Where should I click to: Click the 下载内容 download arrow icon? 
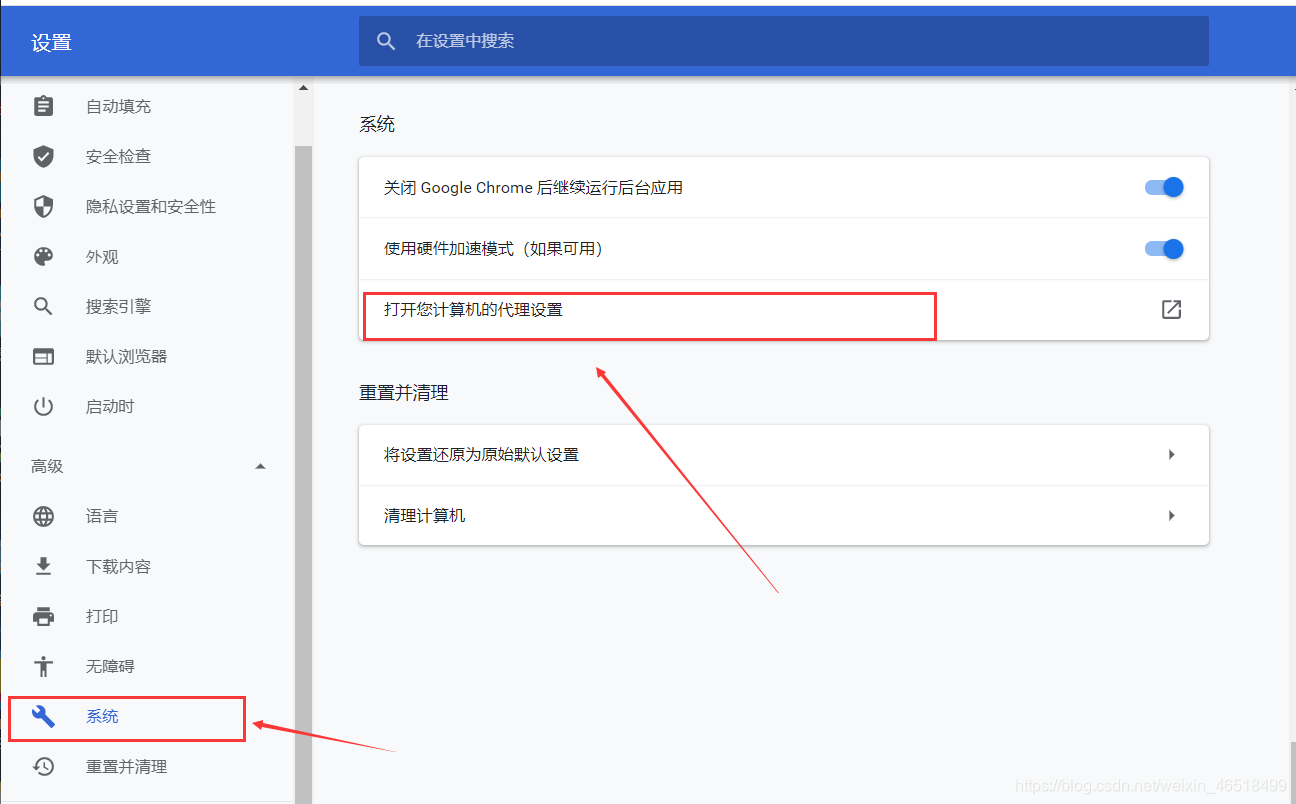coord(43,566)
